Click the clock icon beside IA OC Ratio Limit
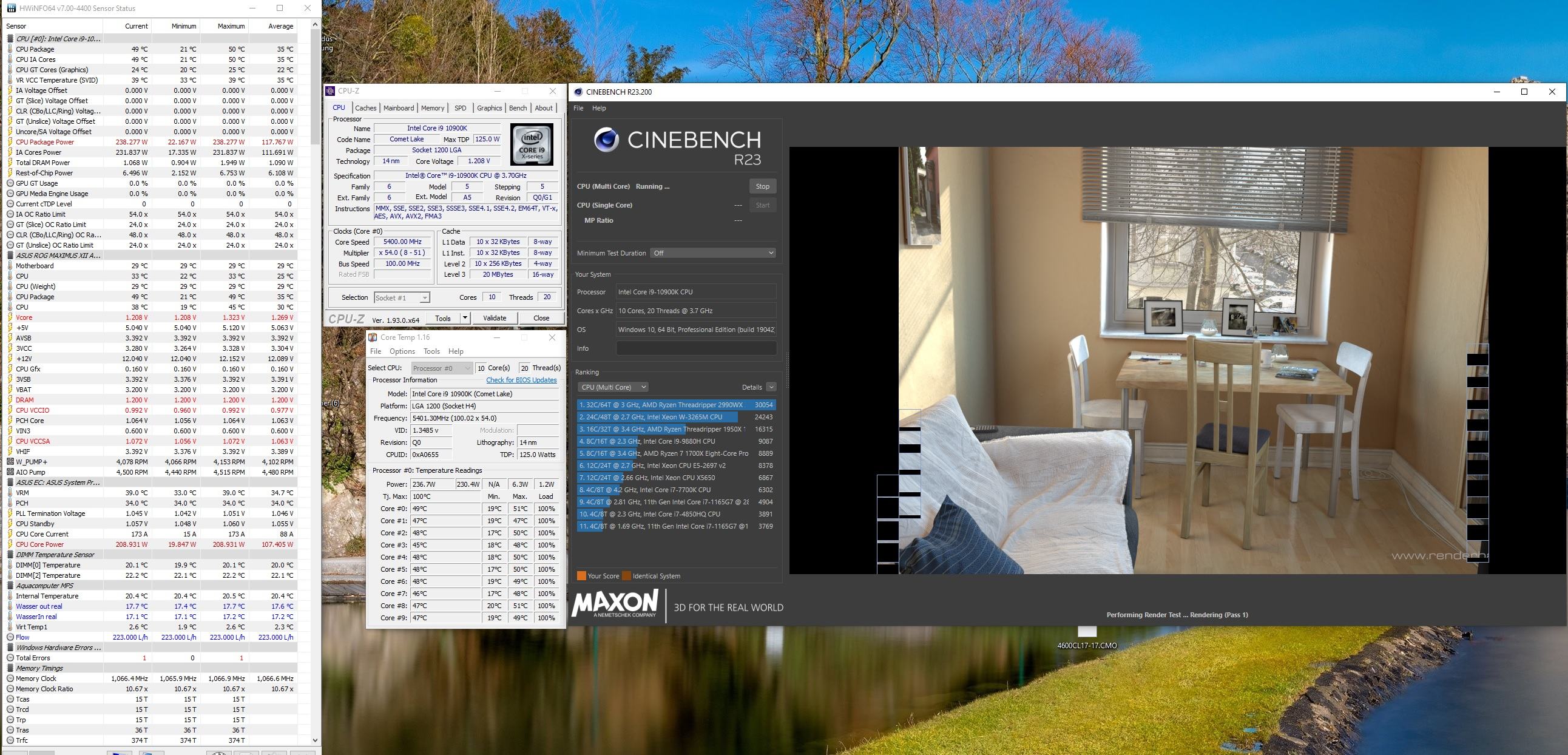The width and height of the screenshot is (1568, 755). tap(10, 214)
